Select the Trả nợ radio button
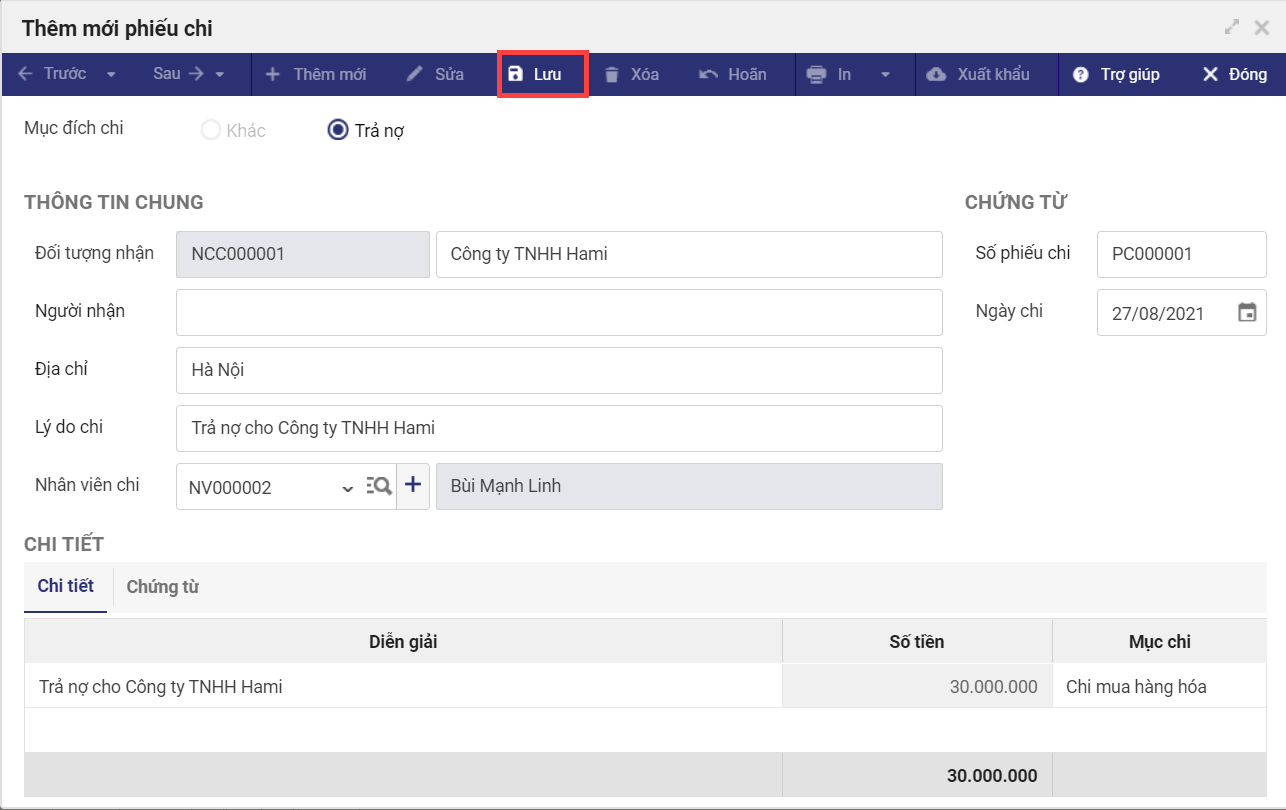Screen dimensions: 1286x810 point(338,130)
